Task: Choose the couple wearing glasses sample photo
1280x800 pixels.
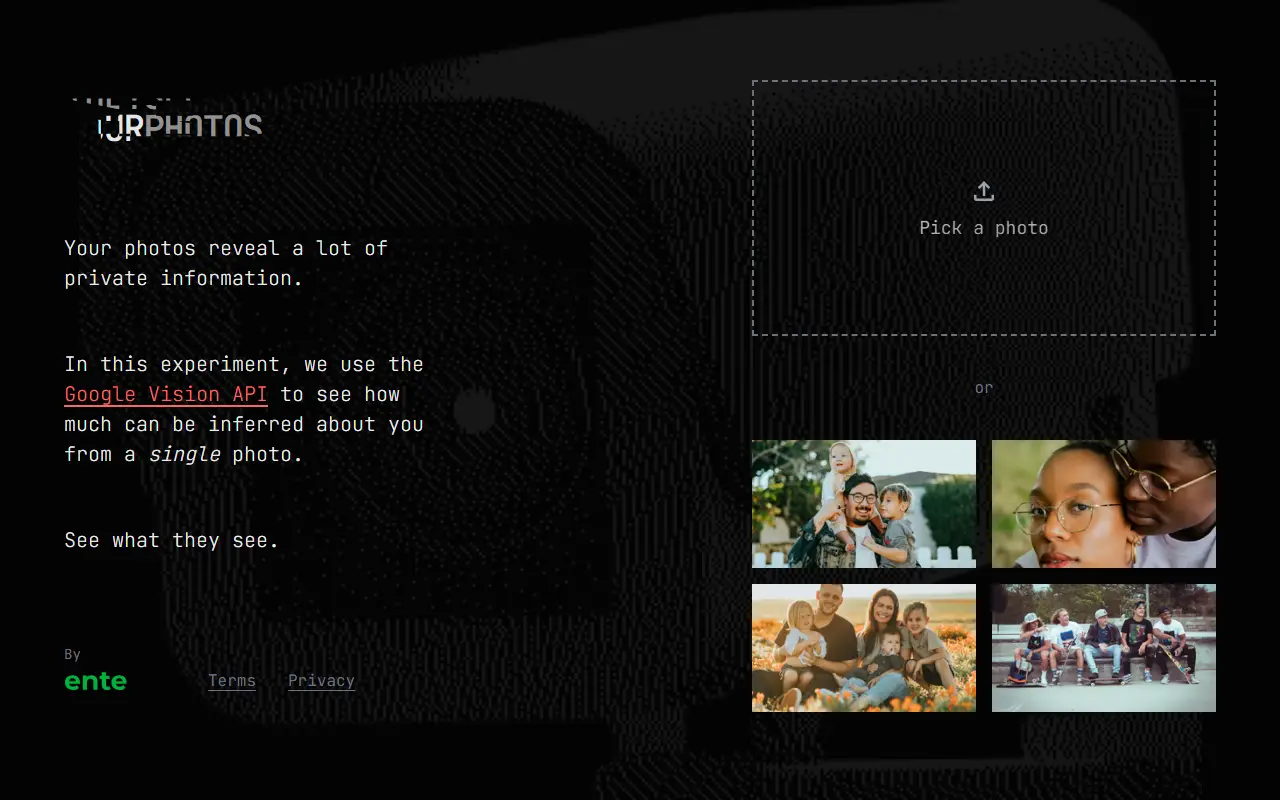Action: point(1104,504)
